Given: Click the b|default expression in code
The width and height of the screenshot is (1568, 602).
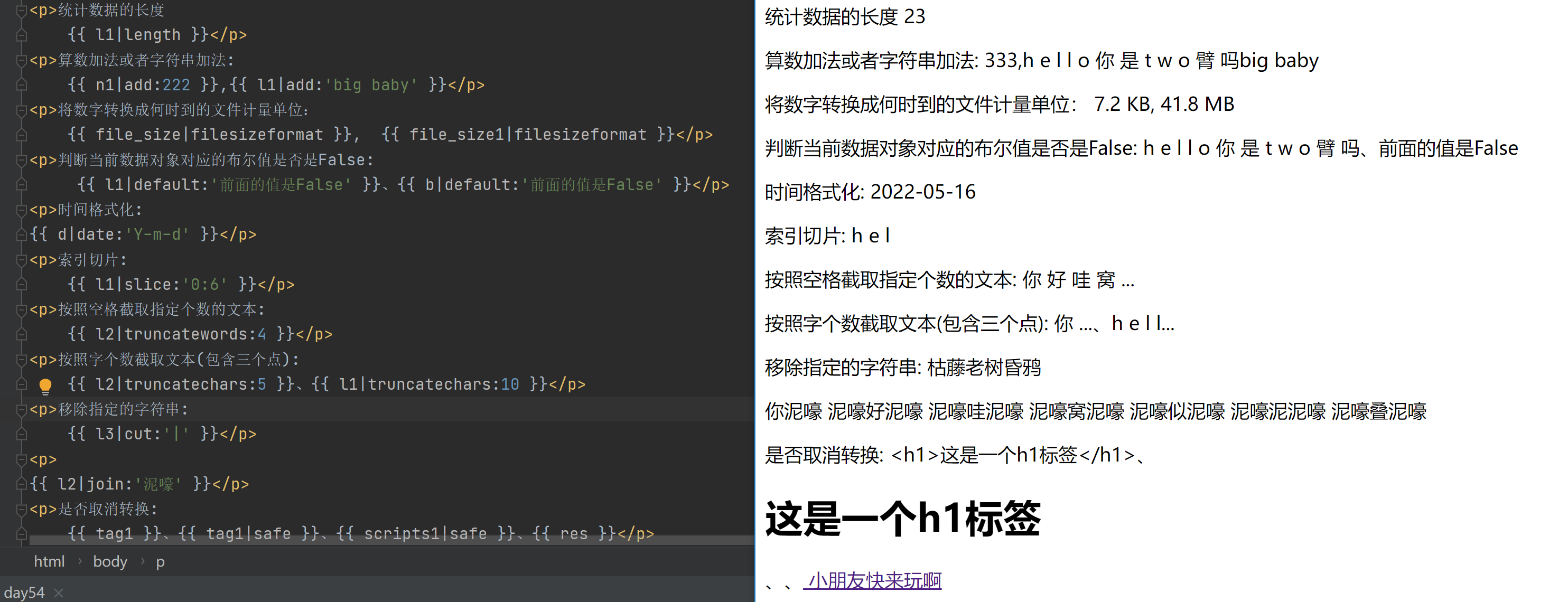Looking at the screenshot, I should click(544, 184).
